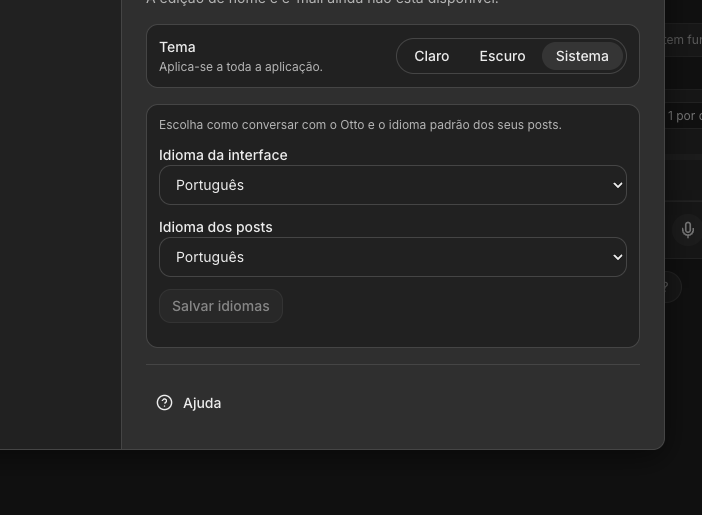Image resolution: width=702 pixels, height=515 pixels.
Task: Click the Tema label text
Action: [x=177, y=47]
